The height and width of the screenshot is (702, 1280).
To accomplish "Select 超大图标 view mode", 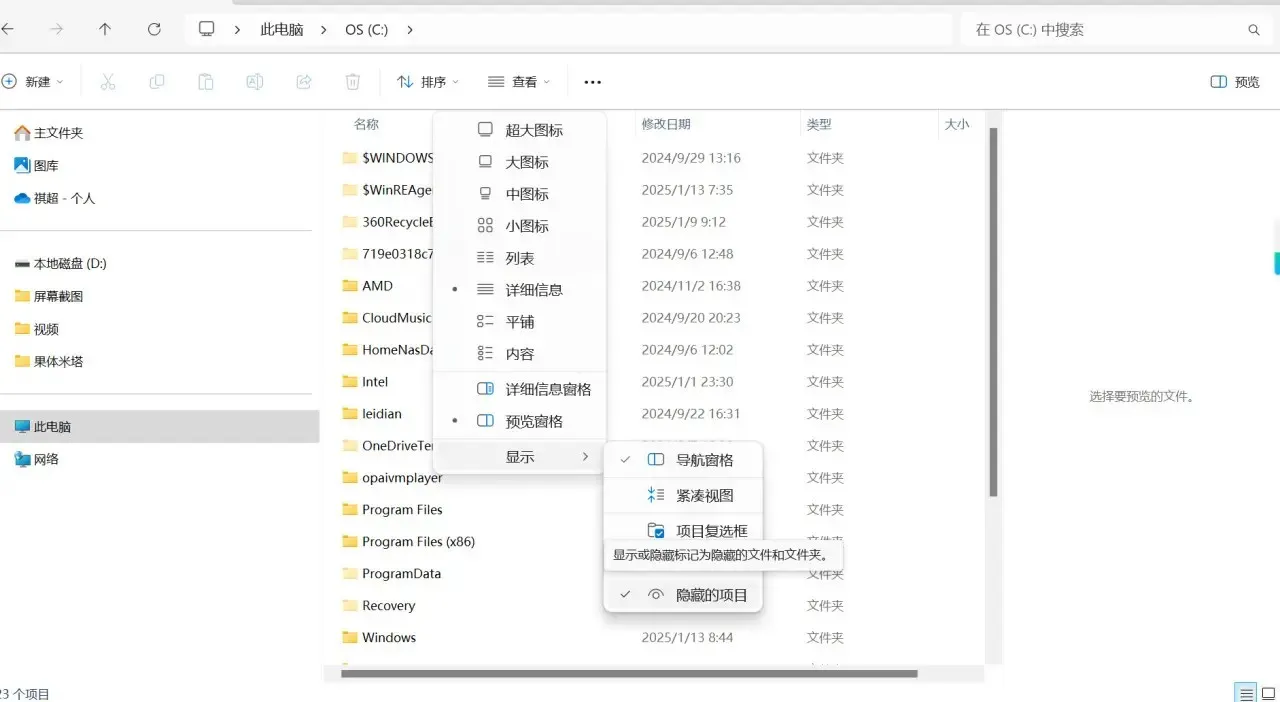I will click(520, 130).
